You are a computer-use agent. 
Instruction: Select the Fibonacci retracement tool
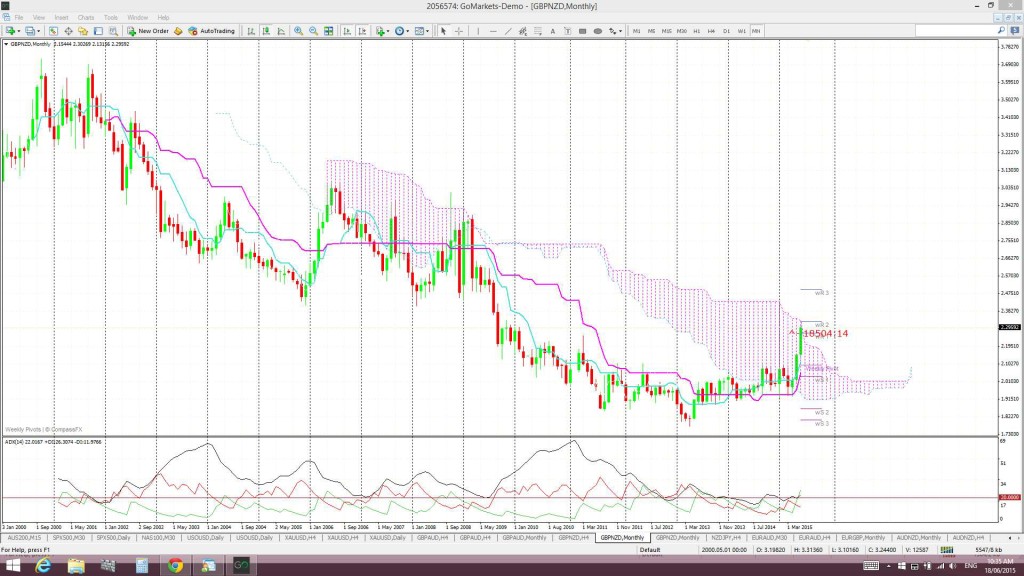(x=537, y=31)
